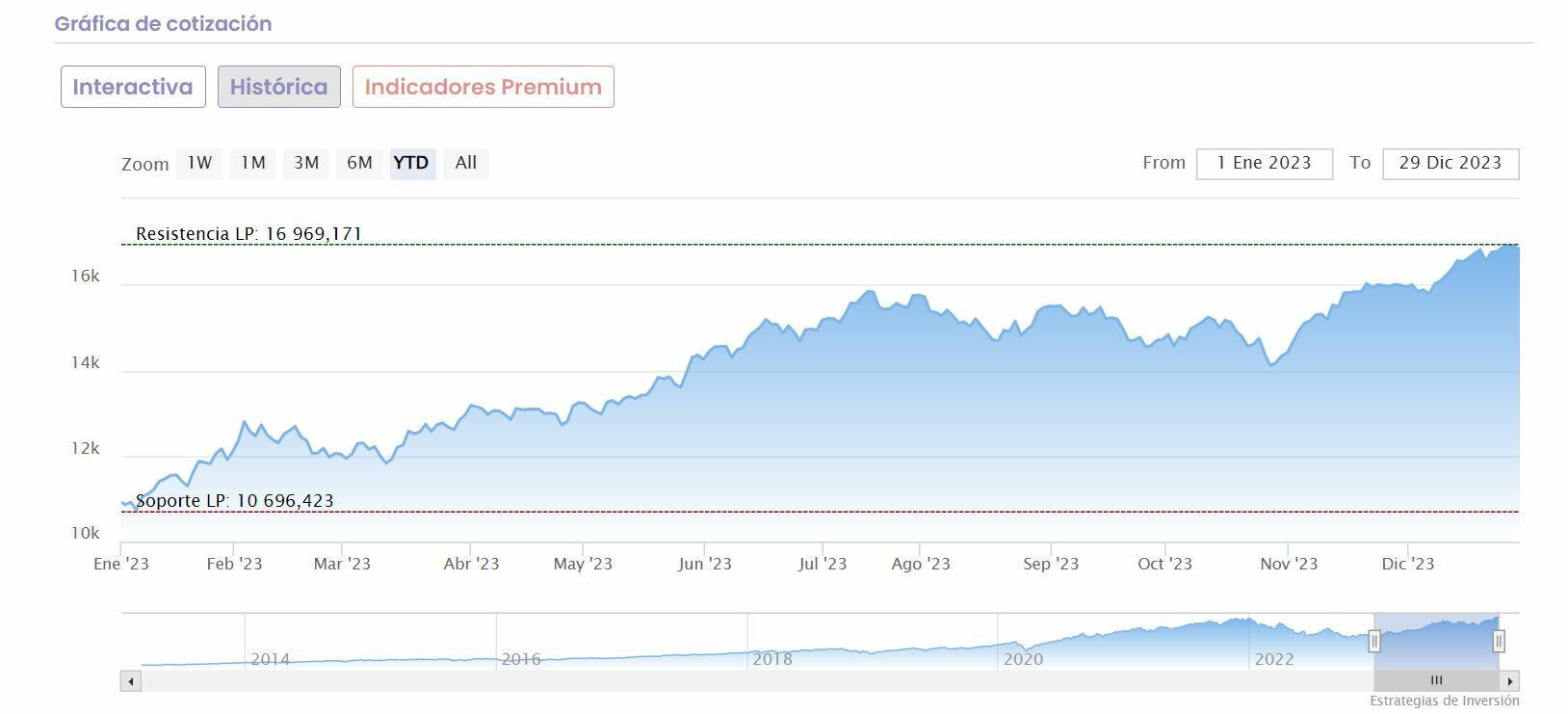Select the 6M zoom option
This screenshot has height=714, width=1568.
pyautogui.click(x=359, y=163)
